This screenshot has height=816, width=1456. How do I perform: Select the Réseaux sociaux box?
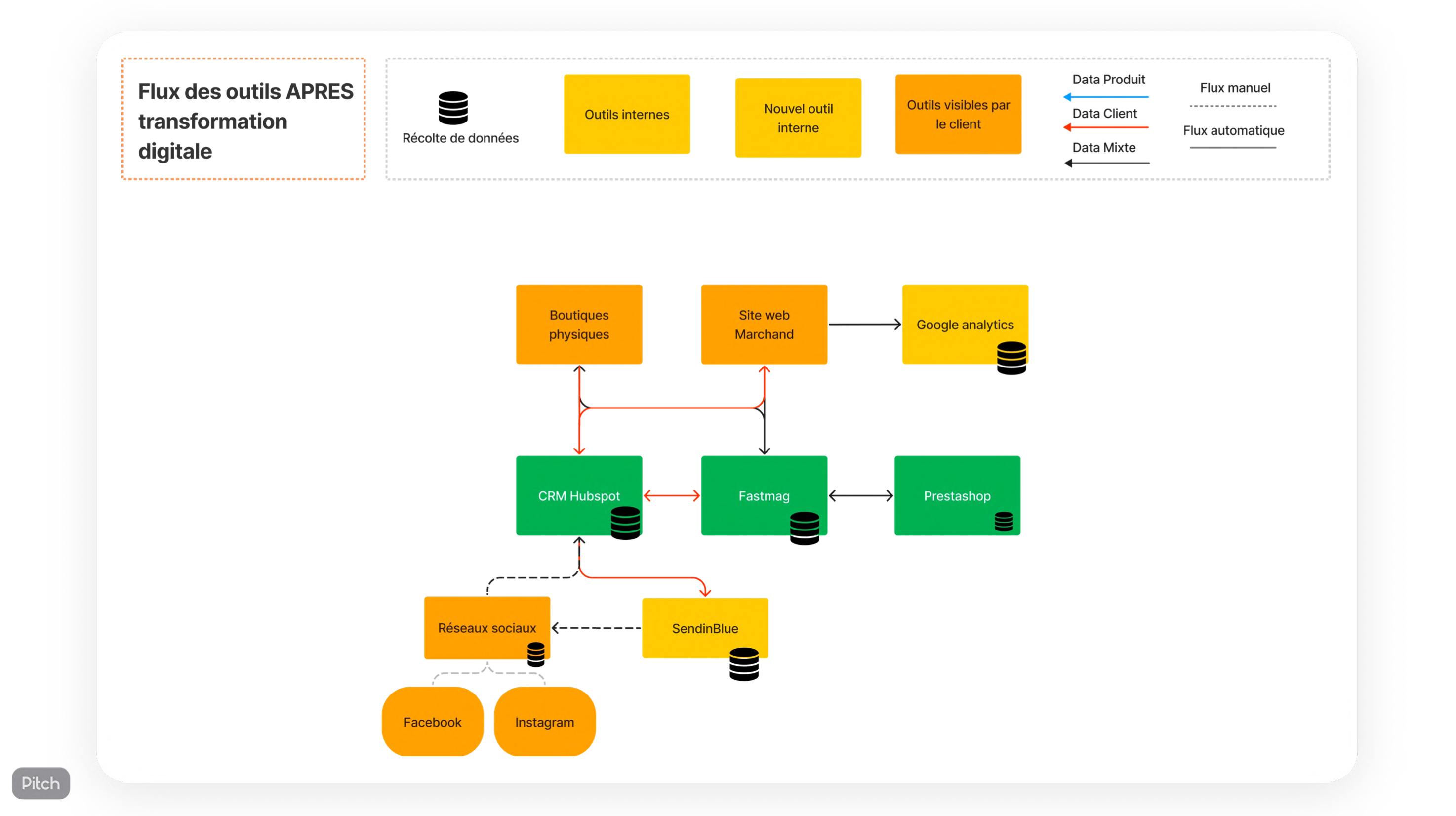point(486,628)
